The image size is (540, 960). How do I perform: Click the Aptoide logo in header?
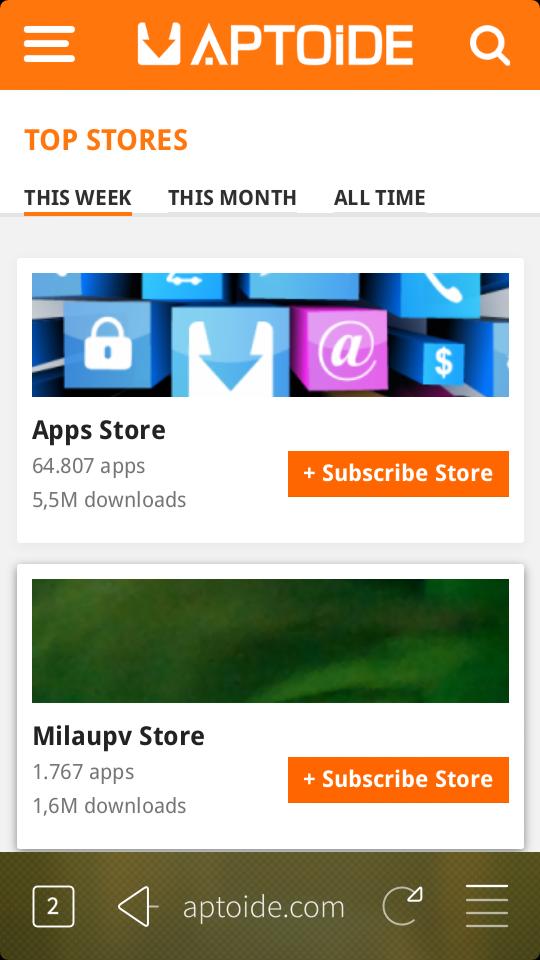276,44
